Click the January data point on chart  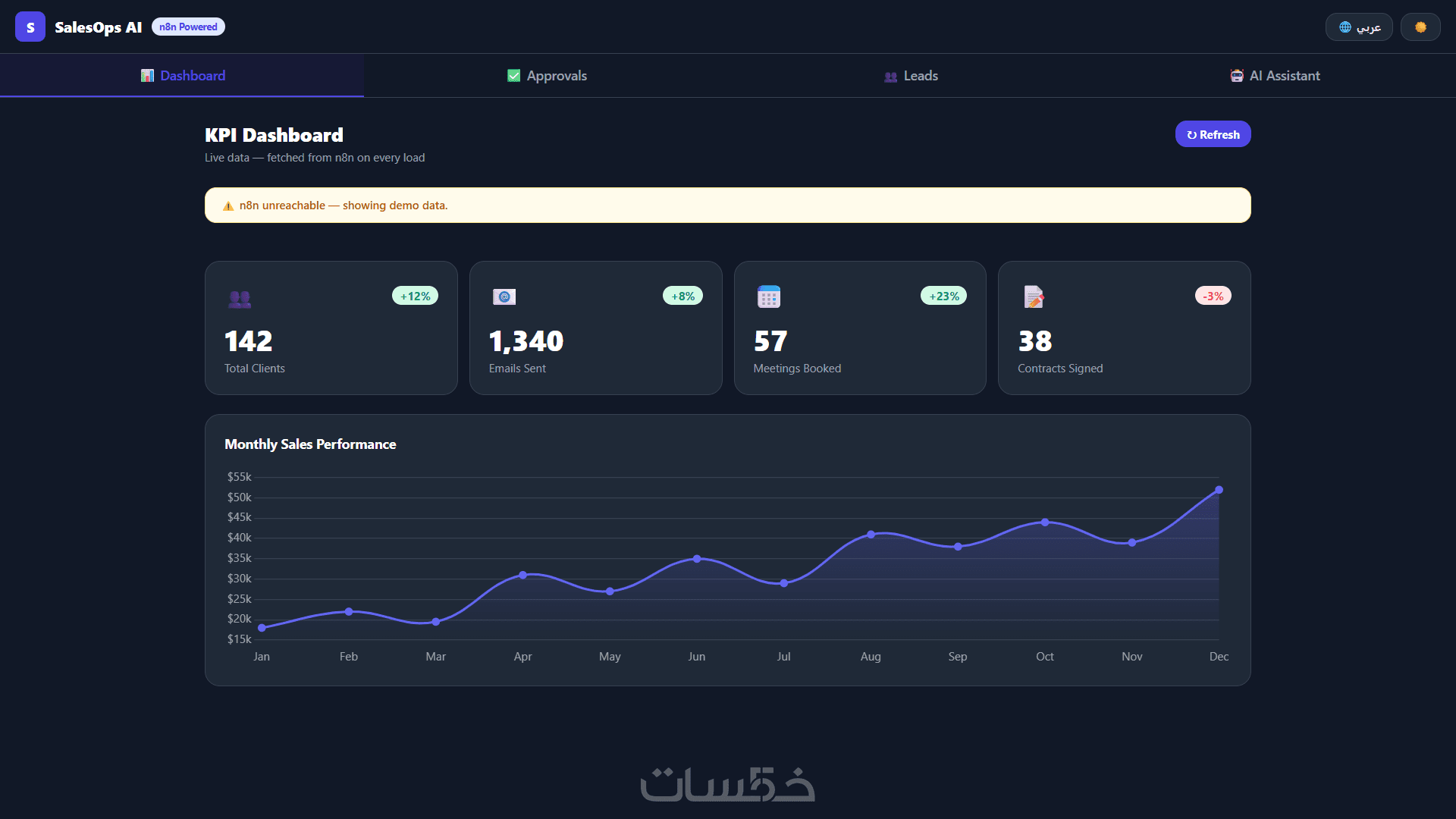coord(262,628)
